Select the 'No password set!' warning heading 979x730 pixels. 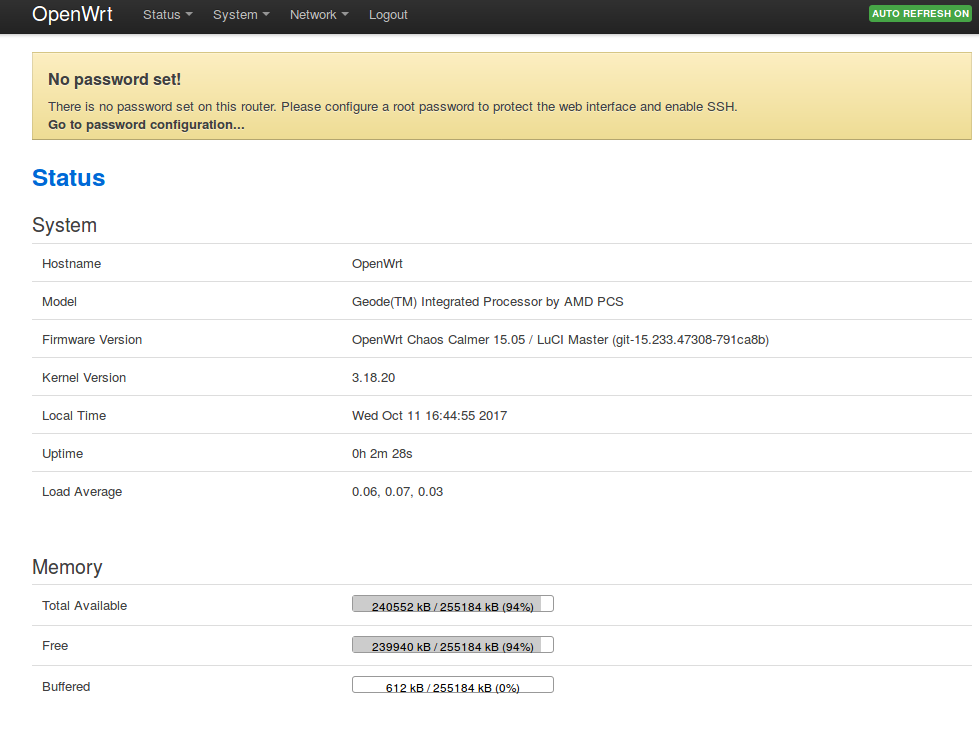(x=114, y=79)
